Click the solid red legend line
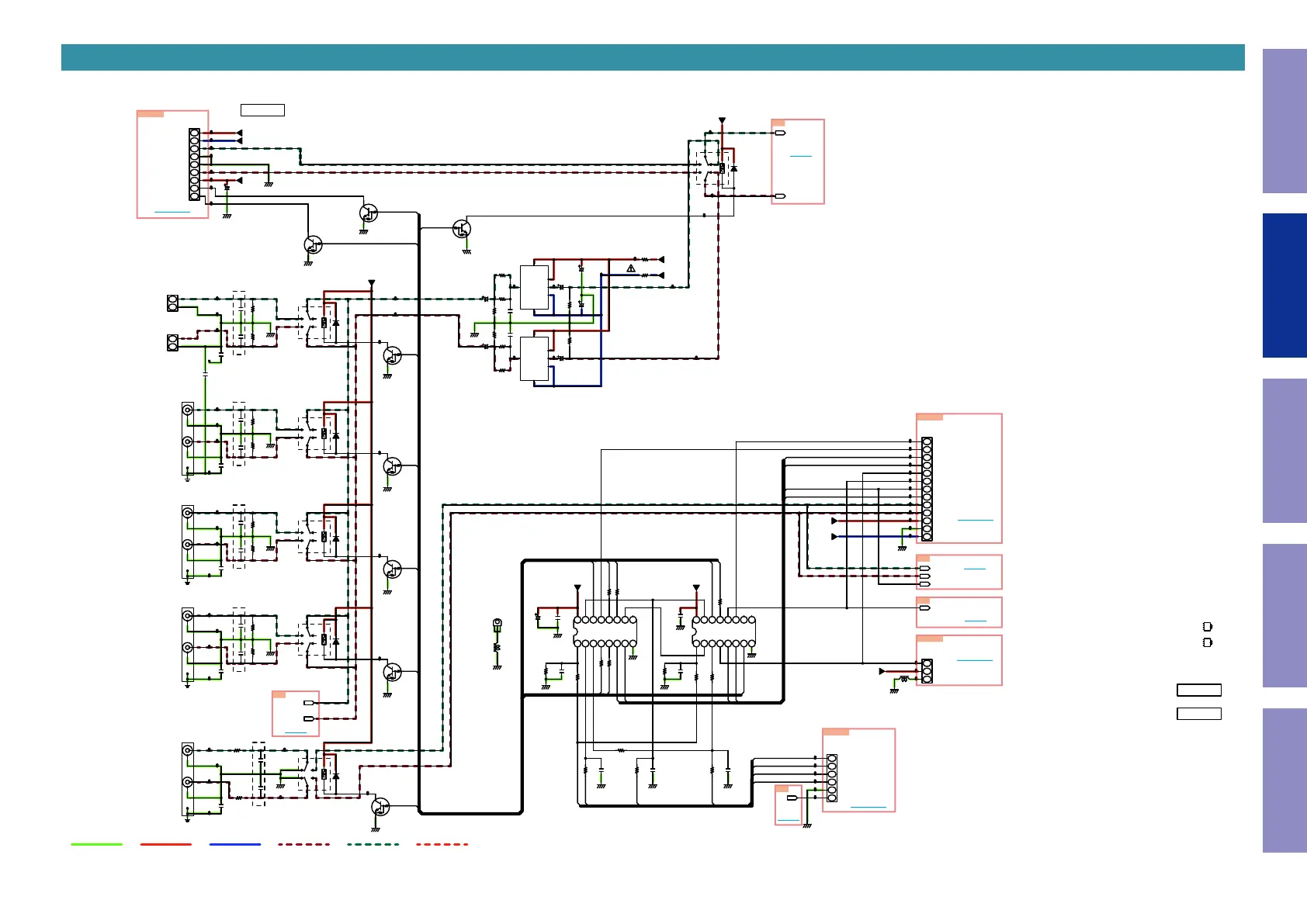 coord(166,844)
